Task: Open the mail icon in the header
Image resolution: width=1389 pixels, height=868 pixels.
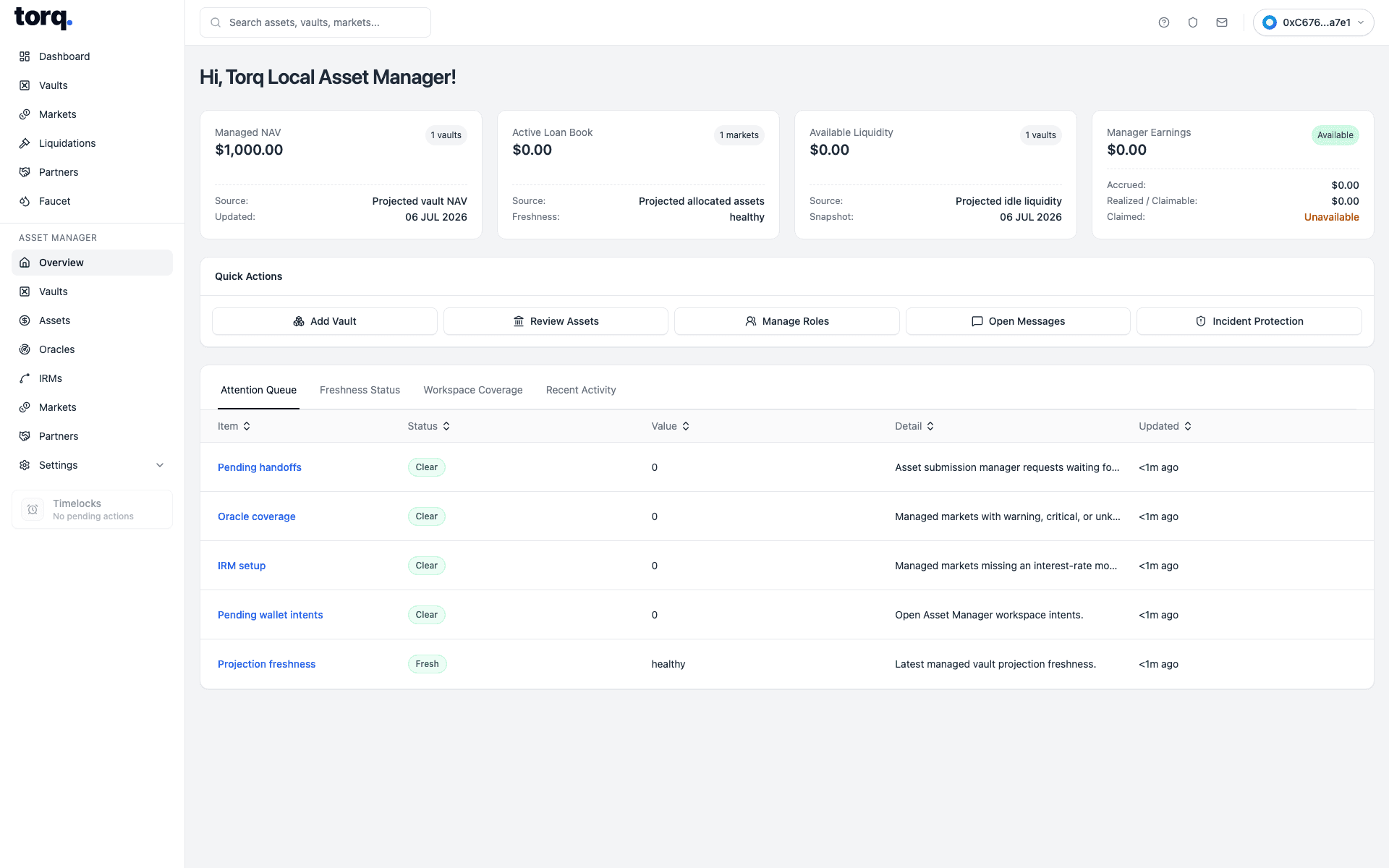Action: [x=1222, y=22]
